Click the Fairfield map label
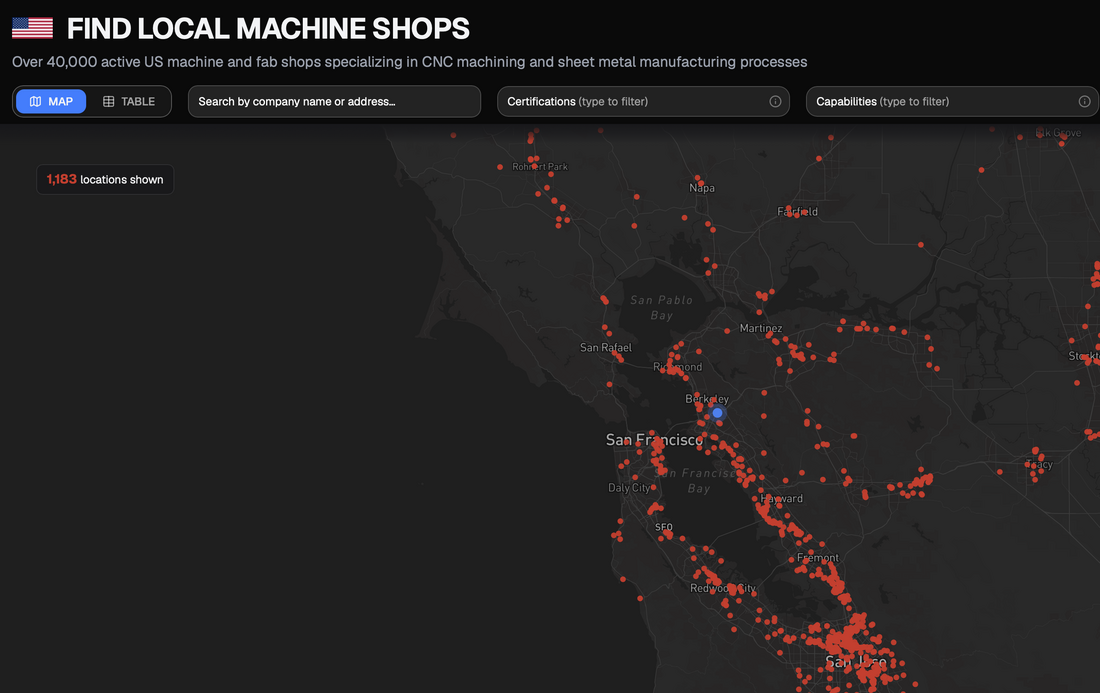This screenshot has width=1100, height=693. pos(797,211)
